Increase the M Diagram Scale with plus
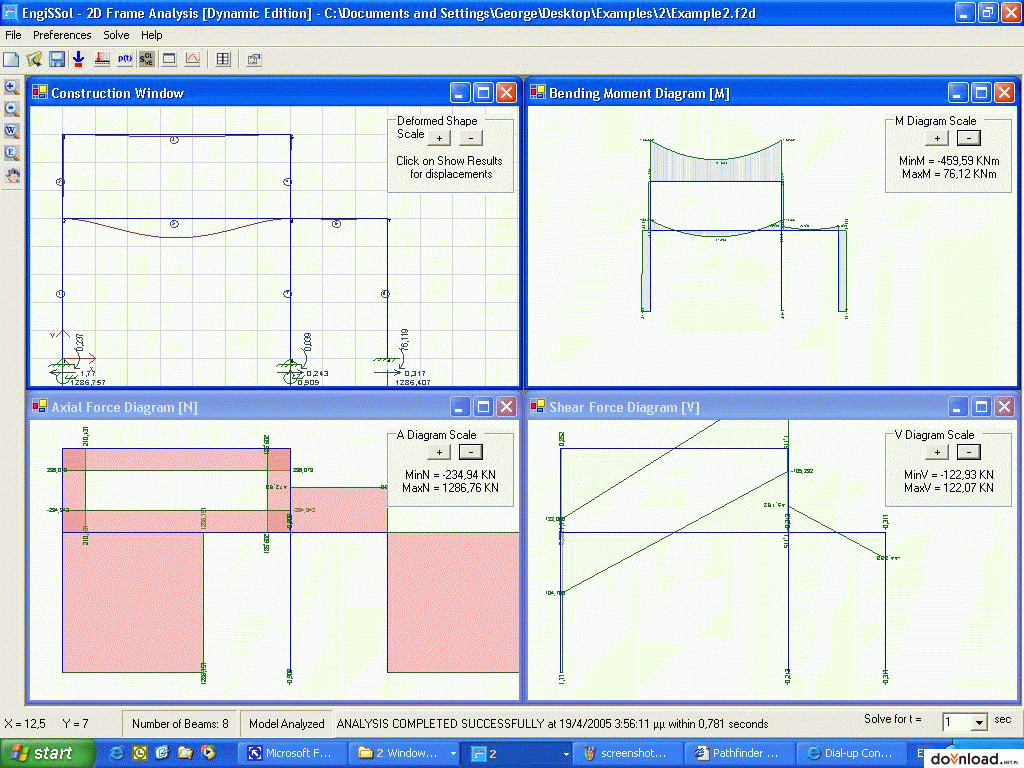Screen dimensions: 1024x768 coord(937,138)
